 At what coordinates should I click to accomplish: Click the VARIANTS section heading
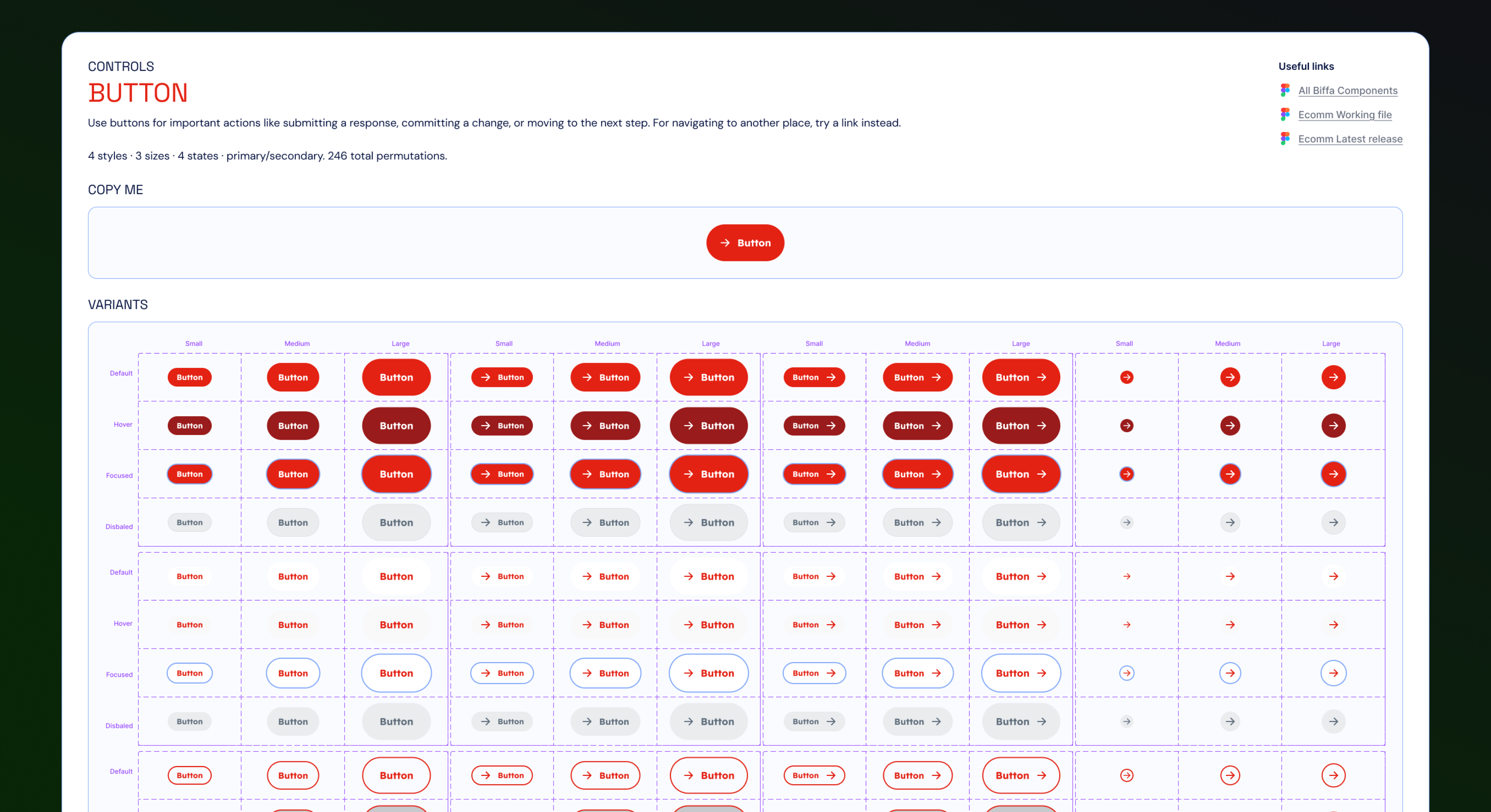coord(117,304)
